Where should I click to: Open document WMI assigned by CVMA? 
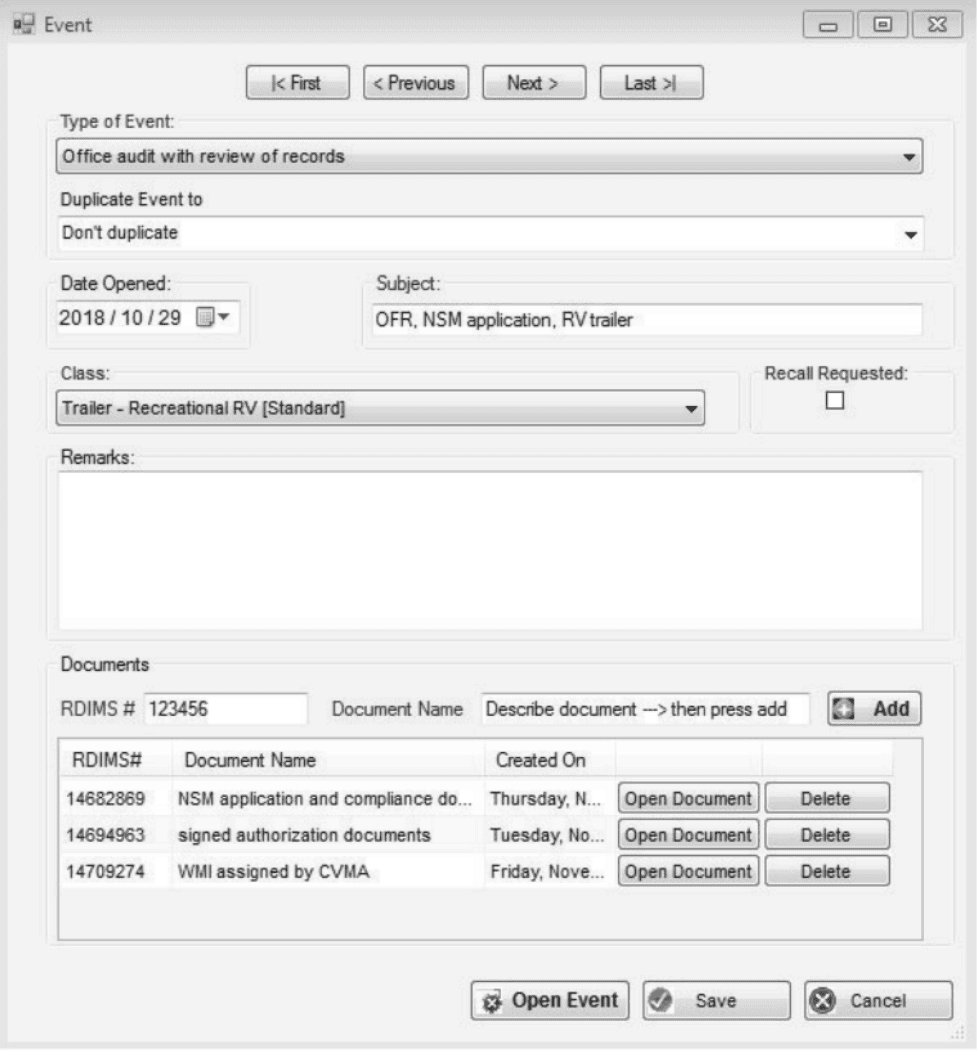(x=689, y=870)
